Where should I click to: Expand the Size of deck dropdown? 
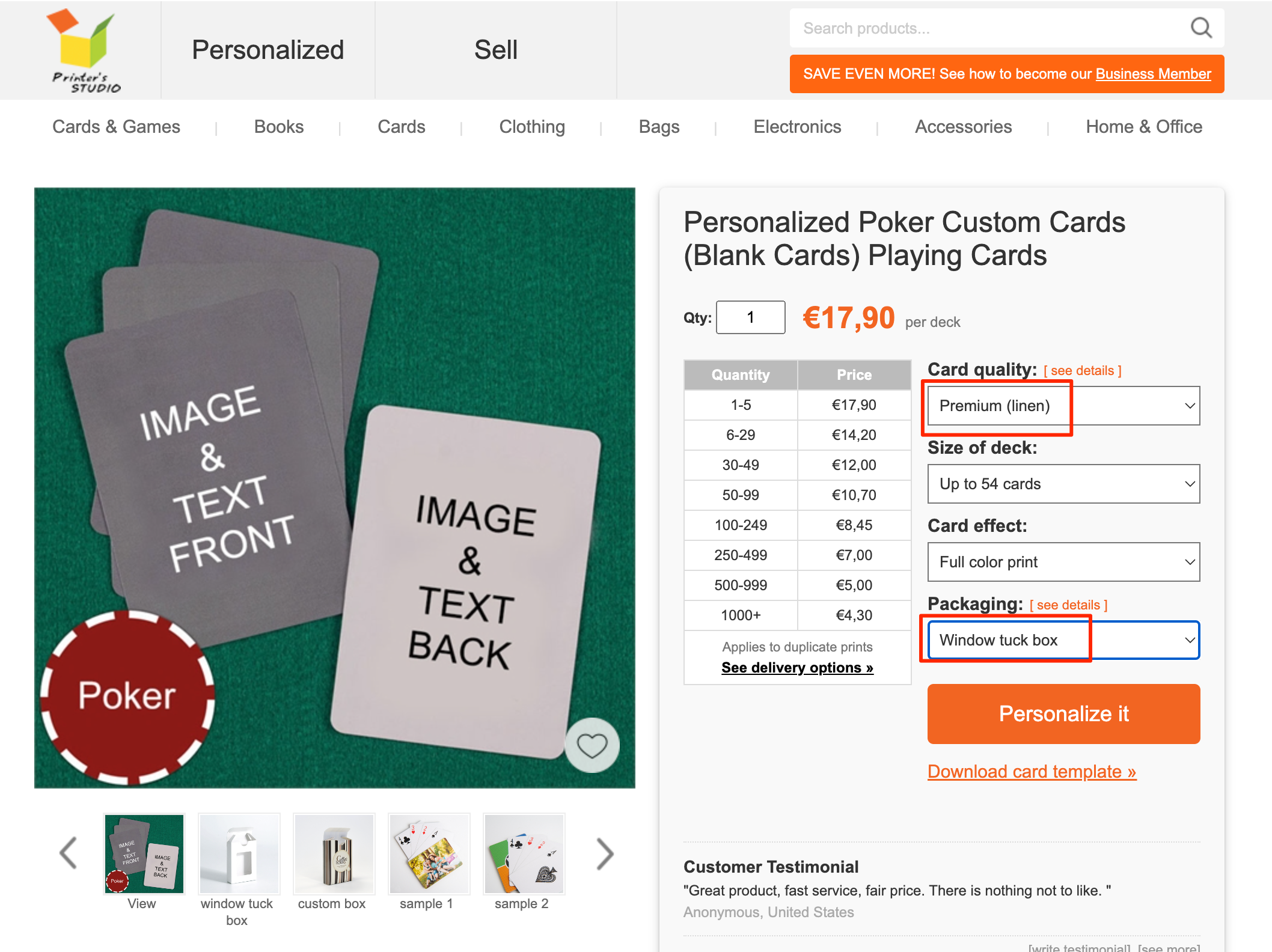1063,484
